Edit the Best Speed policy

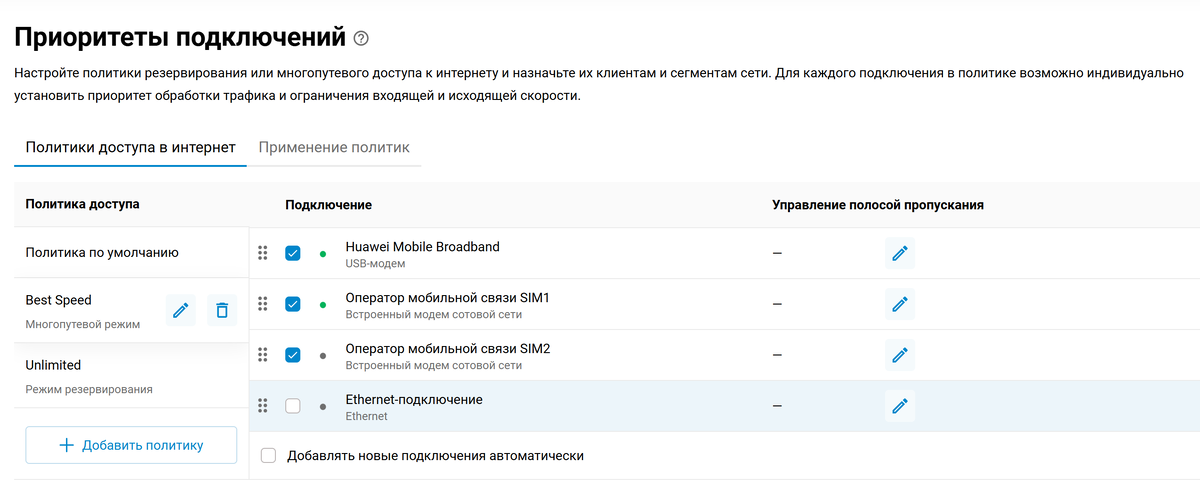pos(181,311)
